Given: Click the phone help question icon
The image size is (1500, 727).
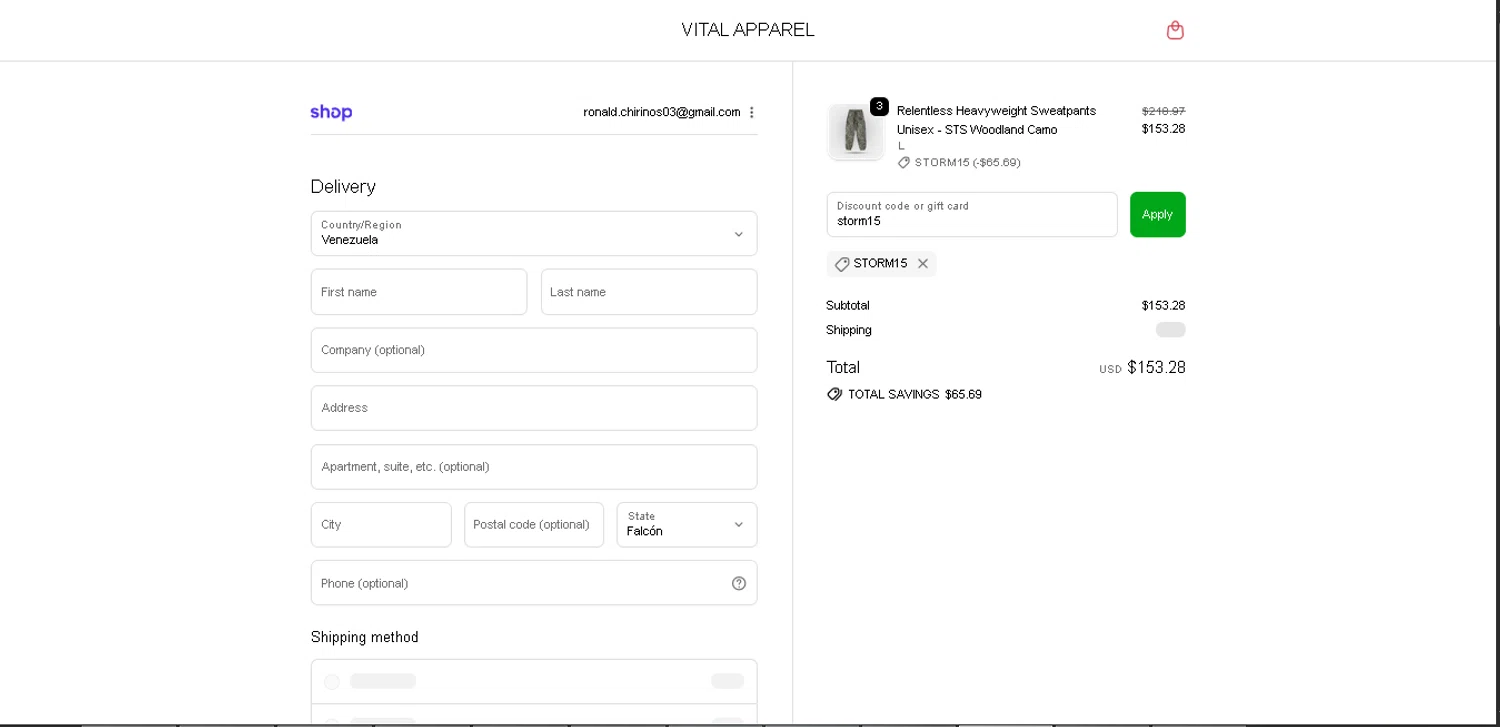Looking at the screenshot, I should point(739,583).
